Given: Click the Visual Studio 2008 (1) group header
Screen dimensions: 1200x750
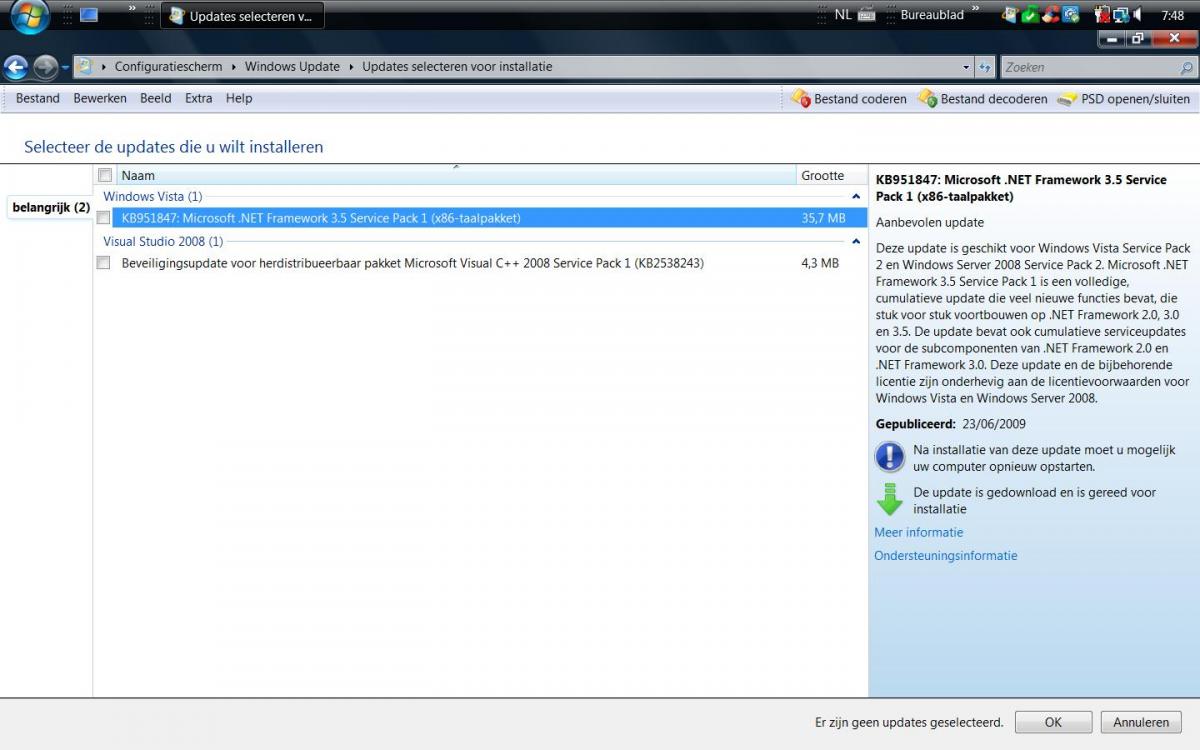Looking at the screenshot, I should (163, 241).
